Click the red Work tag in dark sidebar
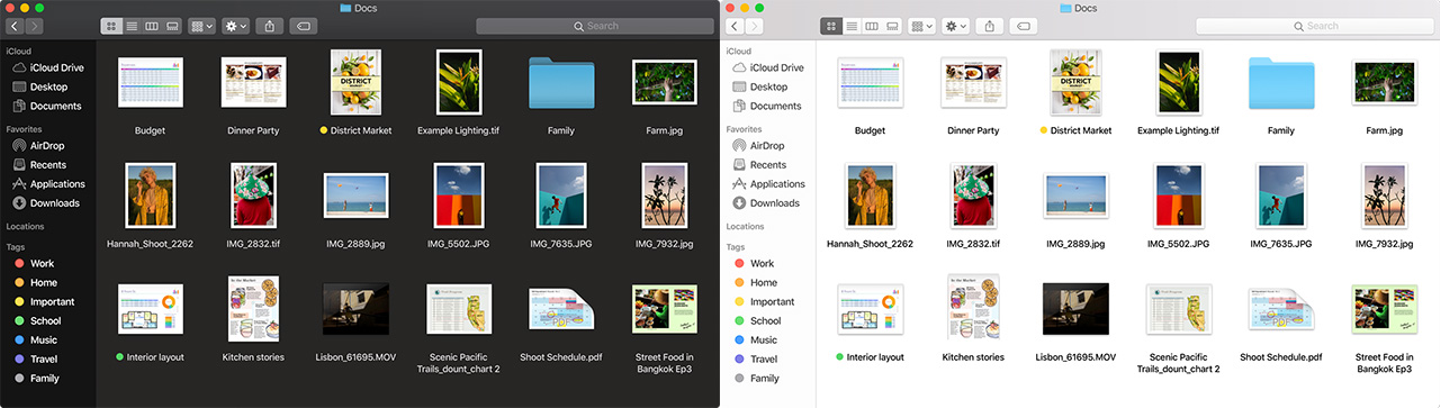1440x408 pixels. click(x=42, y=264)
